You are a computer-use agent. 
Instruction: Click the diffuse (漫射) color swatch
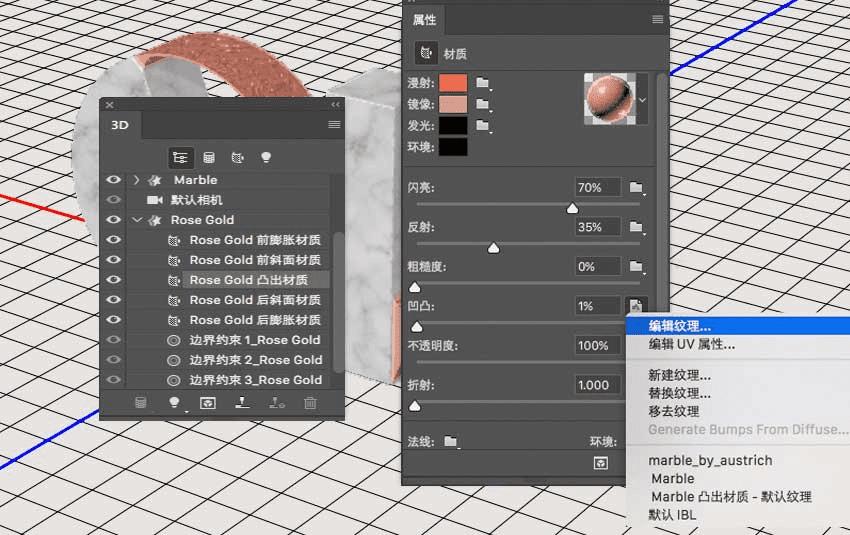point(452,83)
